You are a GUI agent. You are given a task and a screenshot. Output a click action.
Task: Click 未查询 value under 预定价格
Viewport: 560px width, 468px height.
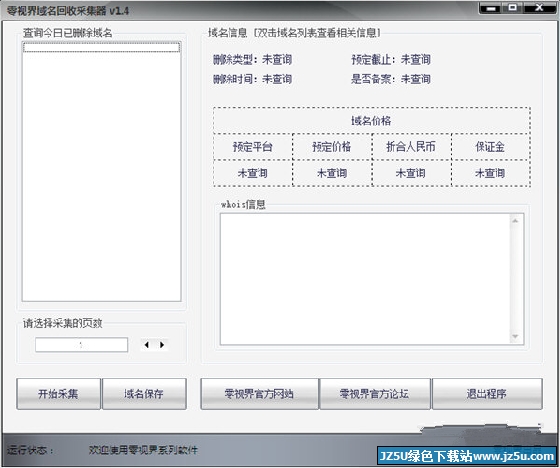pos(332,173)
